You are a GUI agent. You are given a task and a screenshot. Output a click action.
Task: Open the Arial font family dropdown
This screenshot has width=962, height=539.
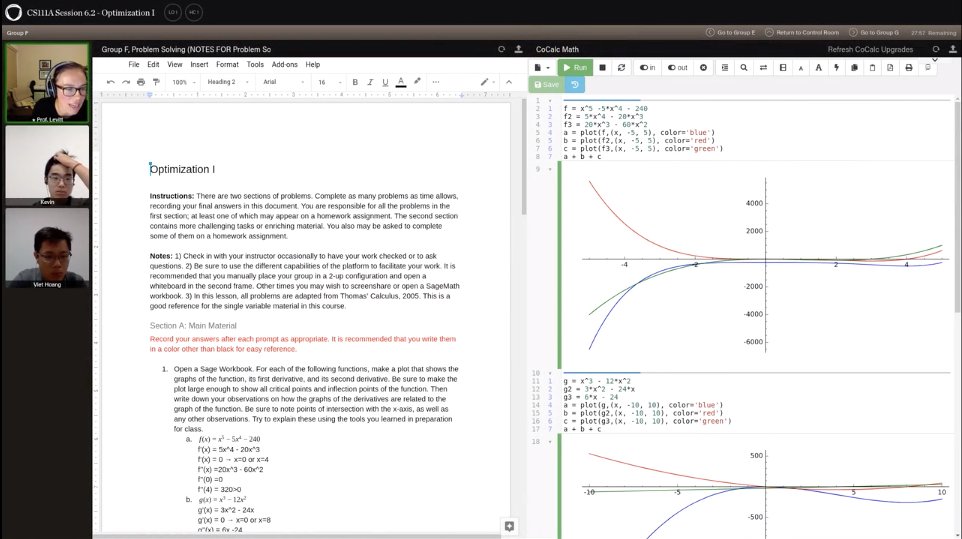tap(283, 82)
